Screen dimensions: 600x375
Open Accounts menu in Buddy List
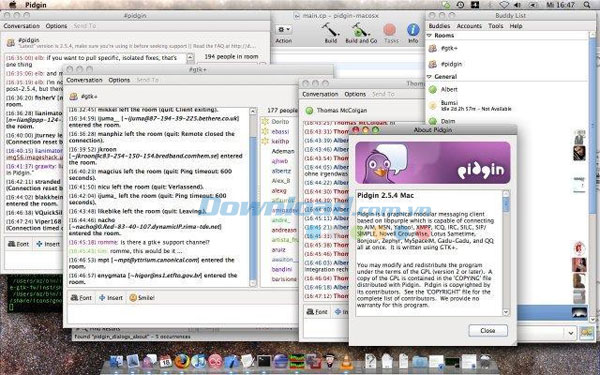coord(469,26)
